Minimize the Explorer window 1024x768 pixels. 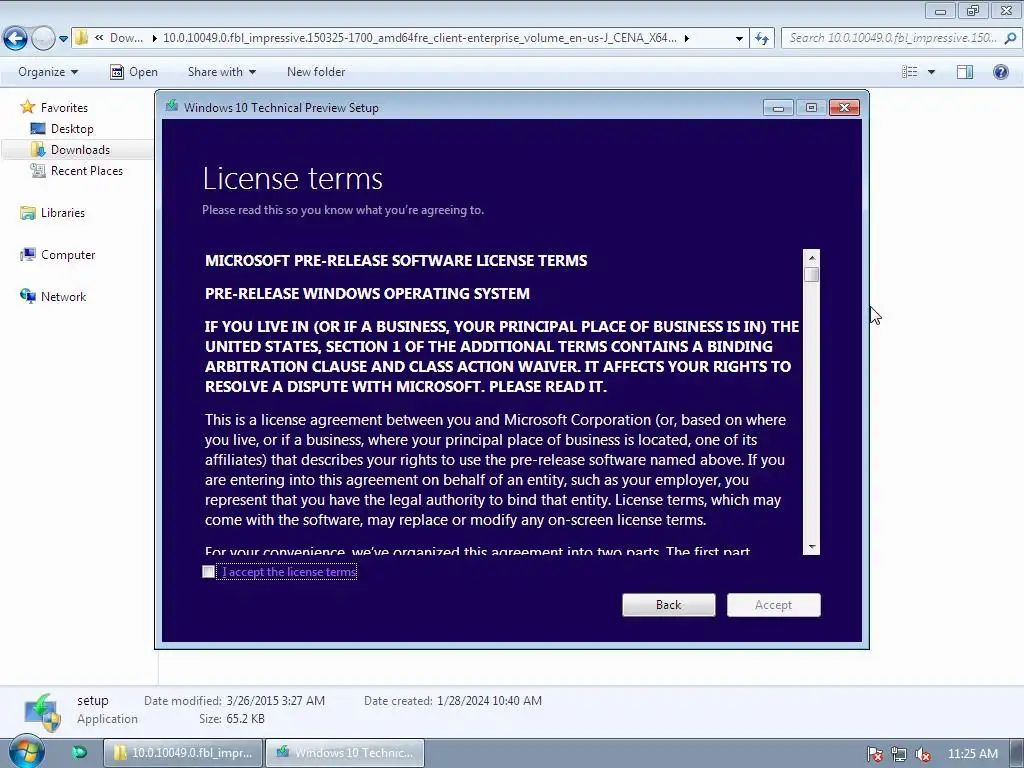pos(940,10)
